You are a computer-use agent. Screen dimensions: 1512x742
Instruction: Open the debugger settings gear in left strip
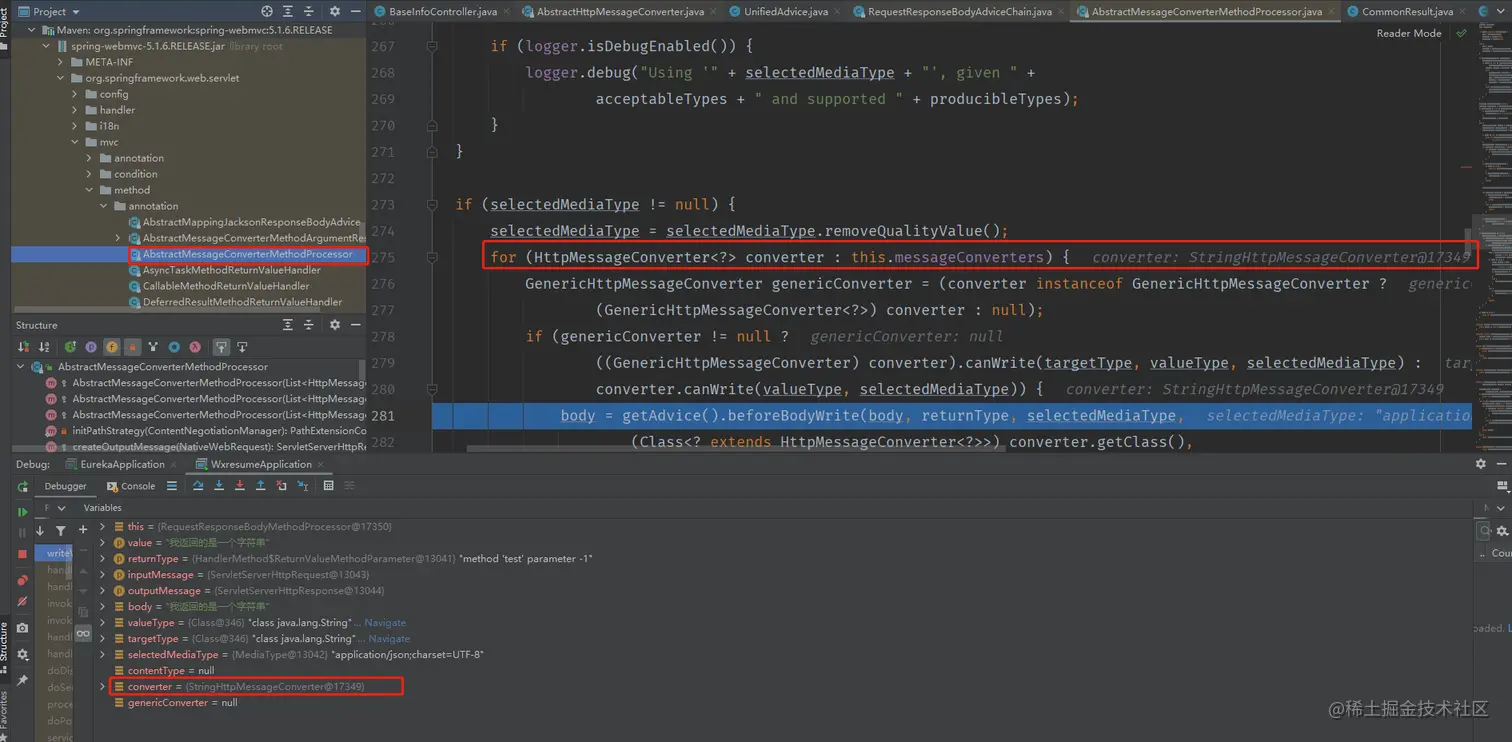tap(22, 654)
